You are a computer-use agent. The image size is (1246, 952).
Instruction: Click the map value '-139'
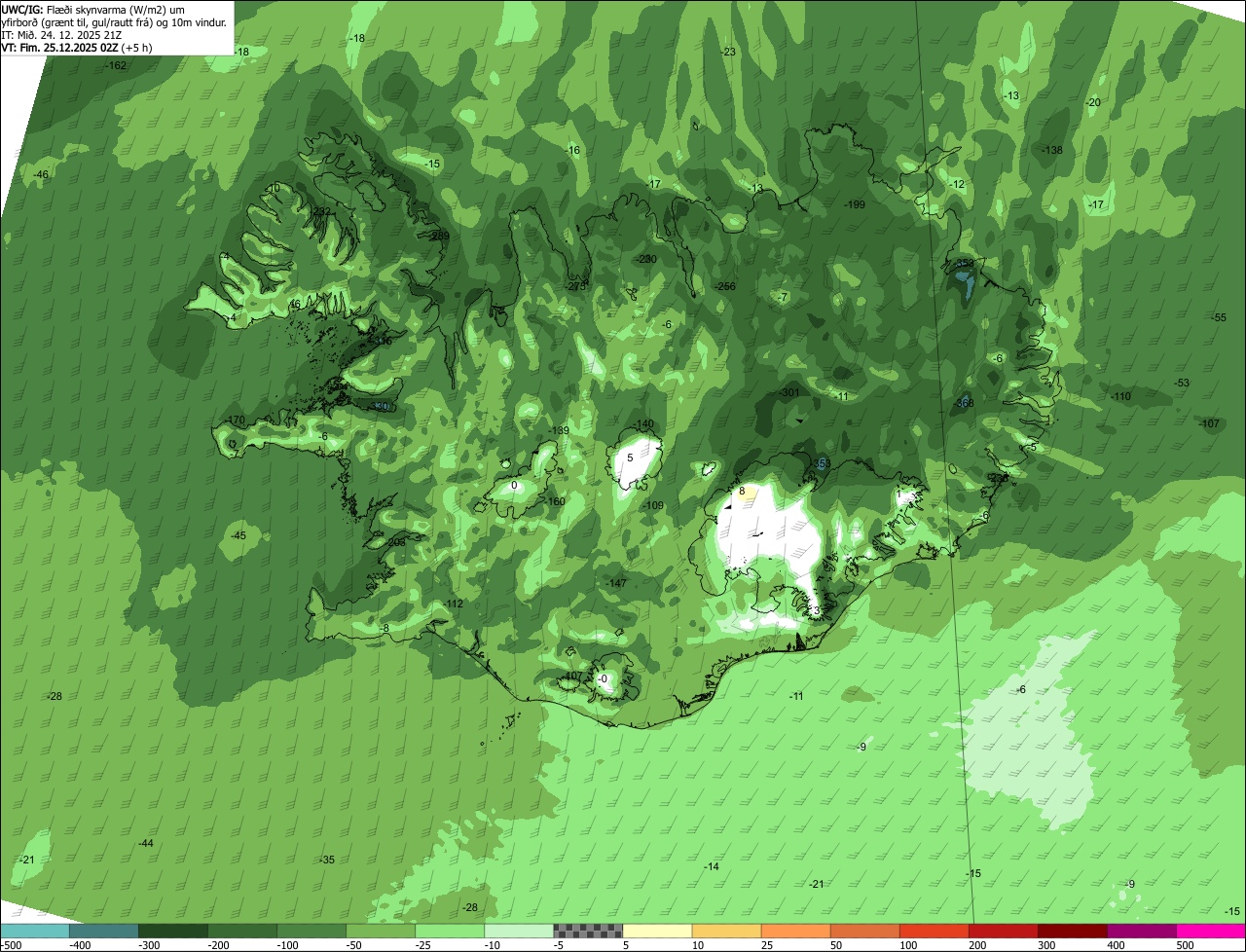point(558,431)
